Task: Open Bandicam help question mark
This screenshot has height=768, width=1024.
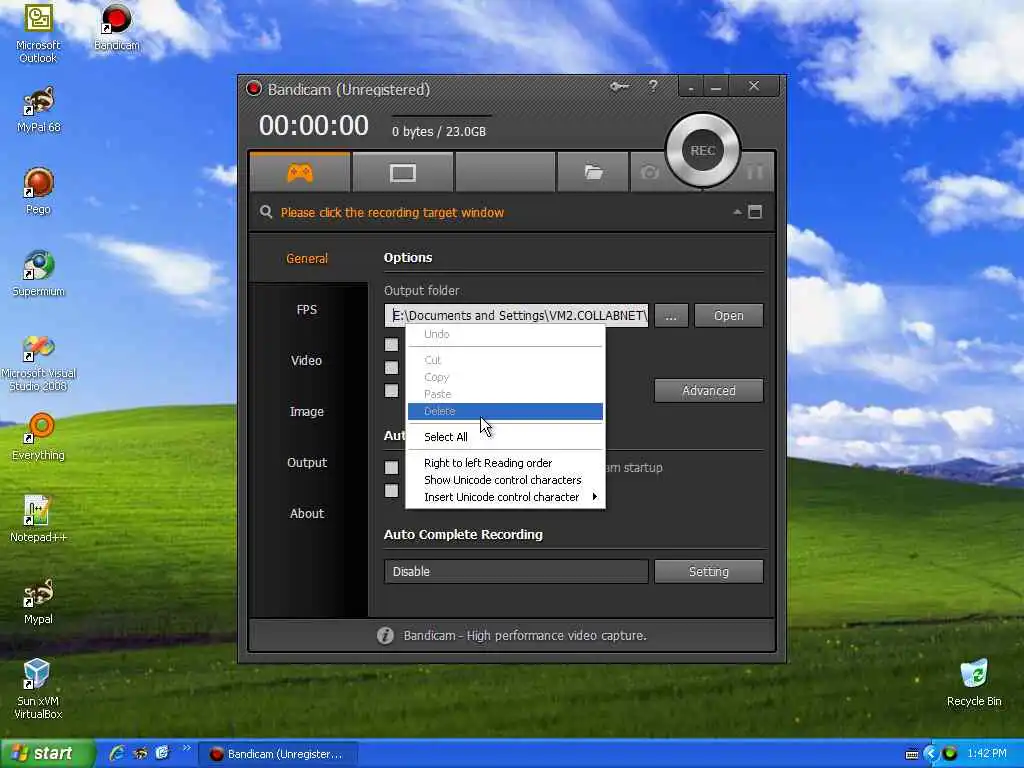Action: [x=653, y=86]
